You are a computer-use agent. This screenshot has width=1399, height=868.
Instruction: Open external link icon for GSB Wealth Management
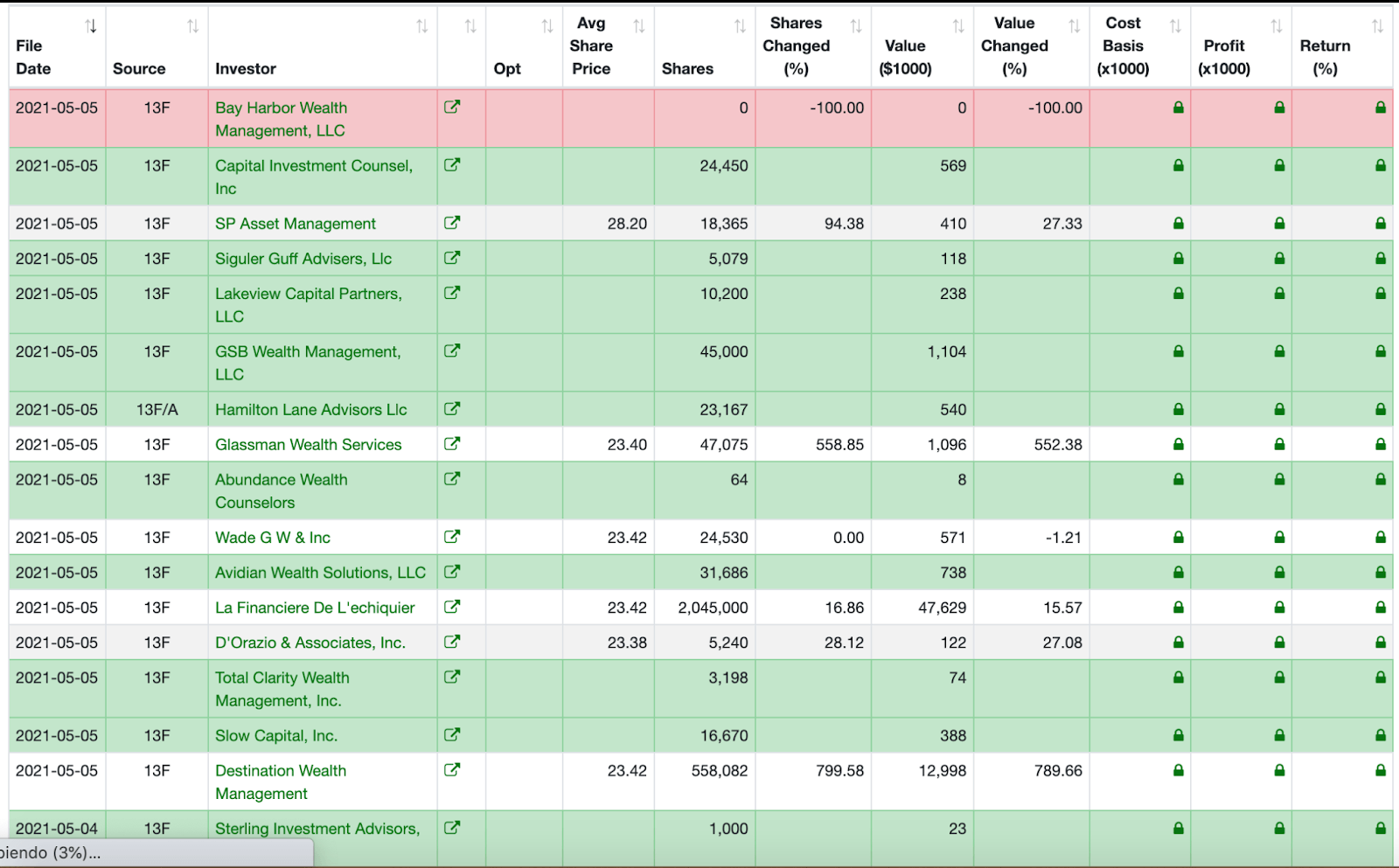[452, 351]
